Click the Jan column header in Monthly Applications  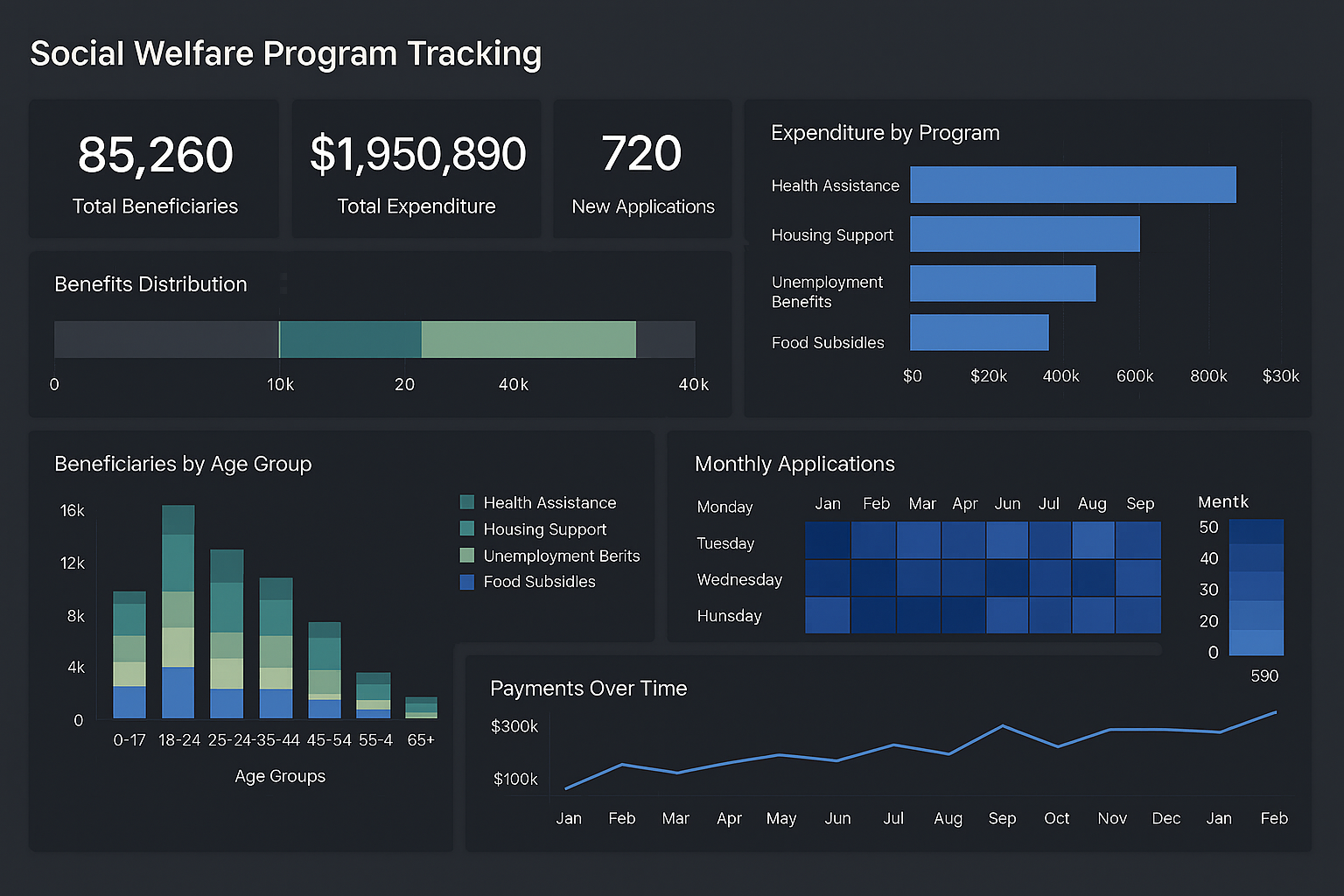click(828, 503)
